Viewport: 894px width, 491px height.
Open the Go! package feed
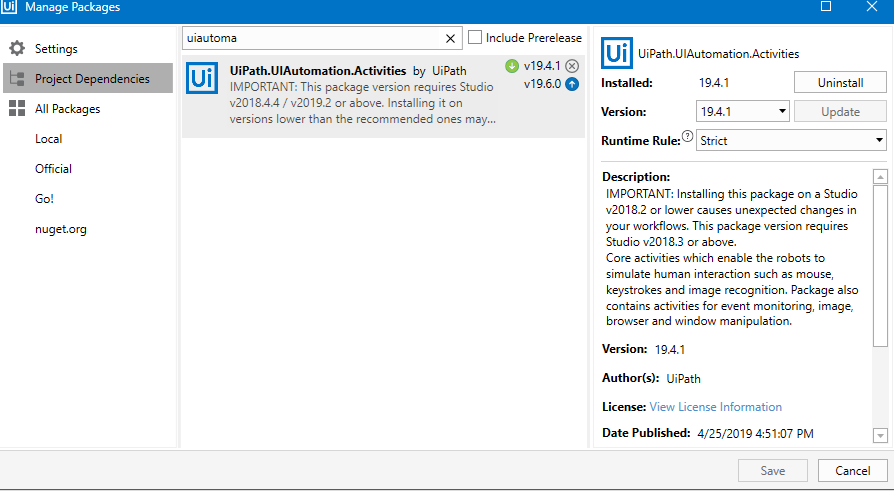pyautogui.click(x=44, y=198)
